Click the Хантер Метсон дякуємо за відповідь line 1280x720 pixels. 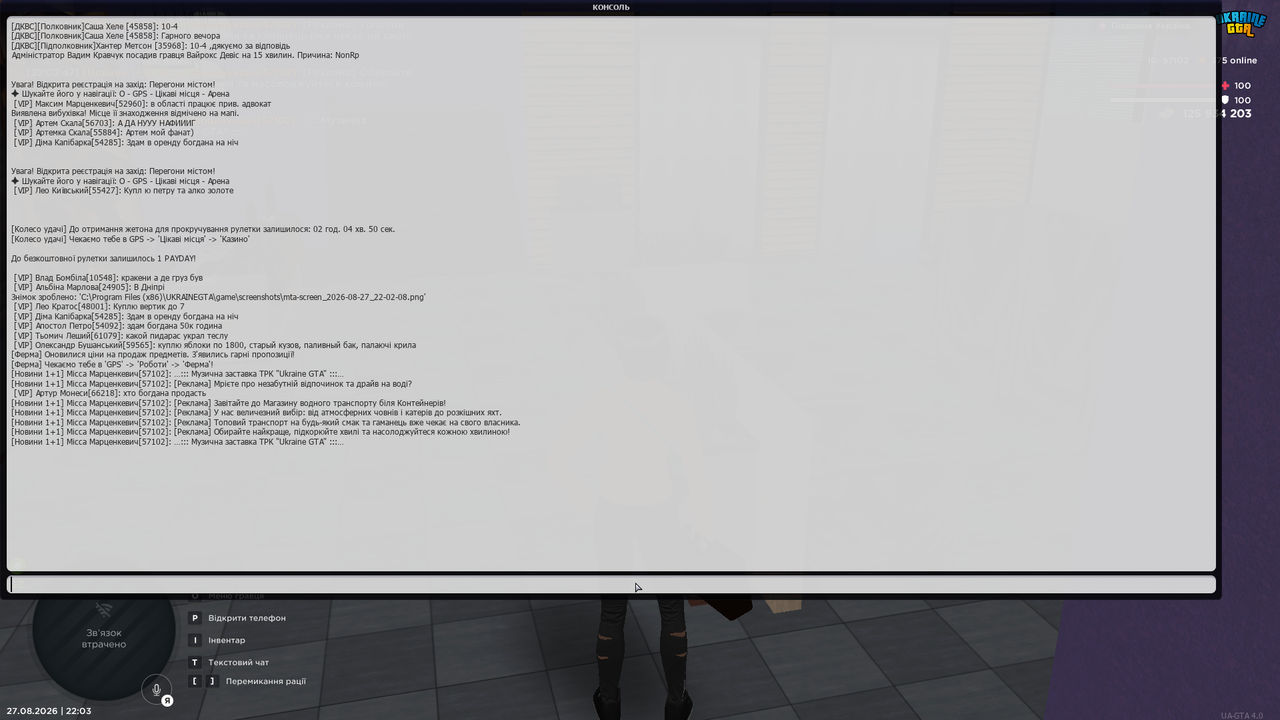151,46
